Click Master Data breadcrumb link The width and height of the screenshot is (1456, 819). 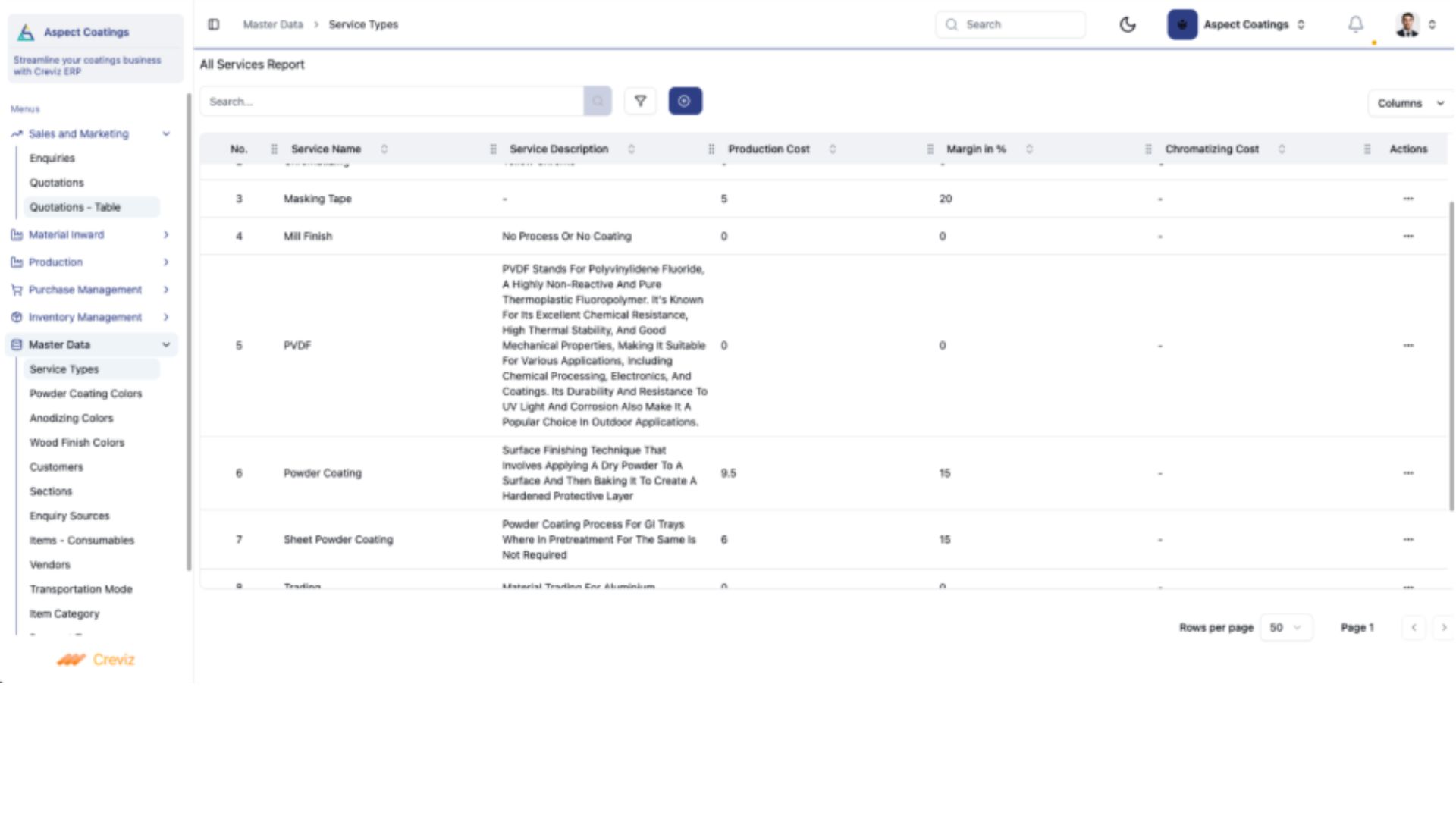[x=273, y=24]
